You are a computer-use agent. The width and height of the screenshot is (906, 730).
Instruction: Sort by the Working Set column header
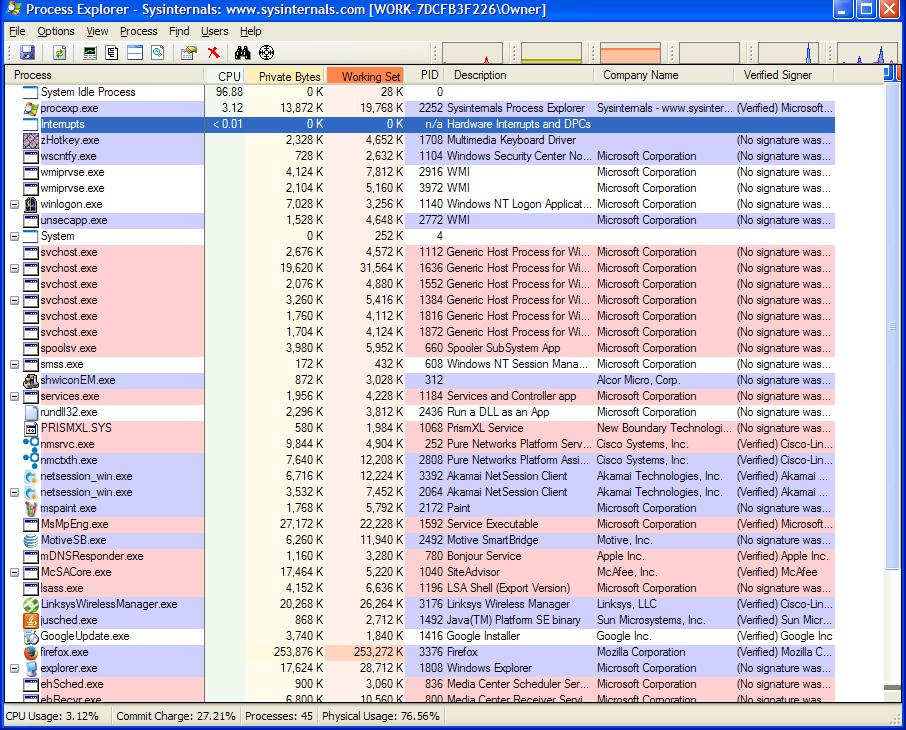click(365, 75)
